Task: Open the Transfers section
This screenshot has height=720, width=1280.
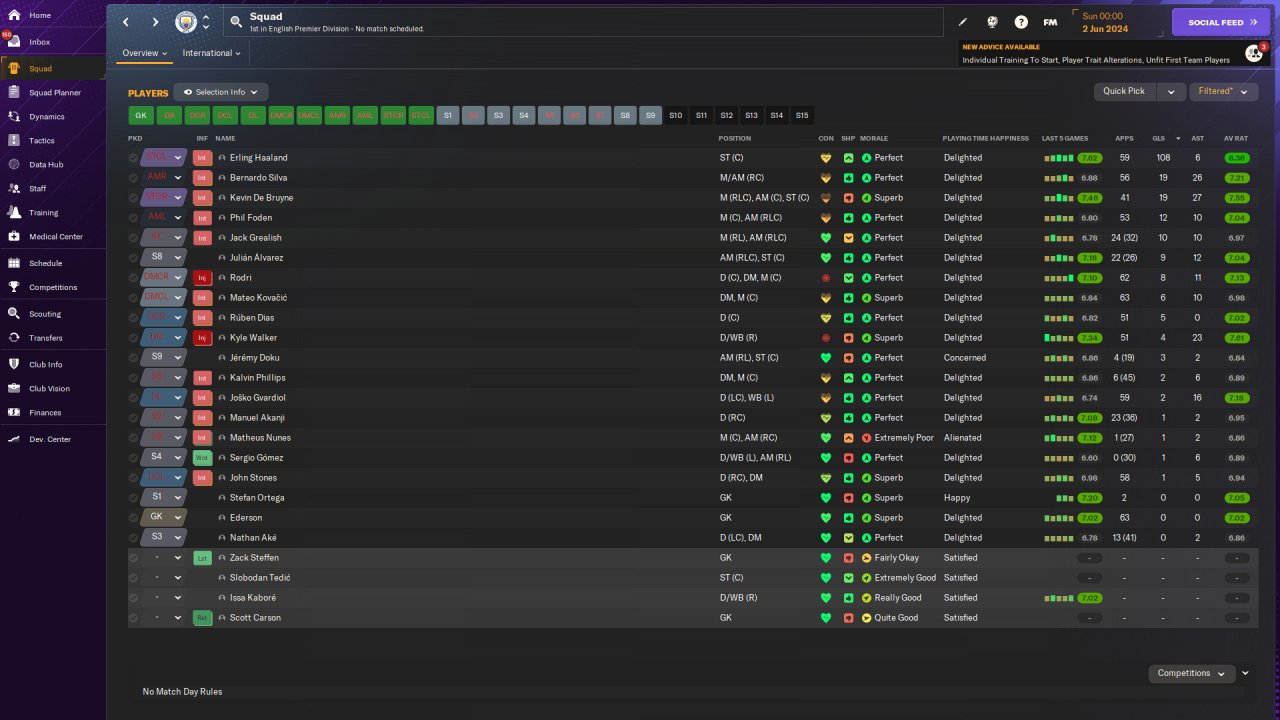Action: pyautogui.click(x=45, y=338)
